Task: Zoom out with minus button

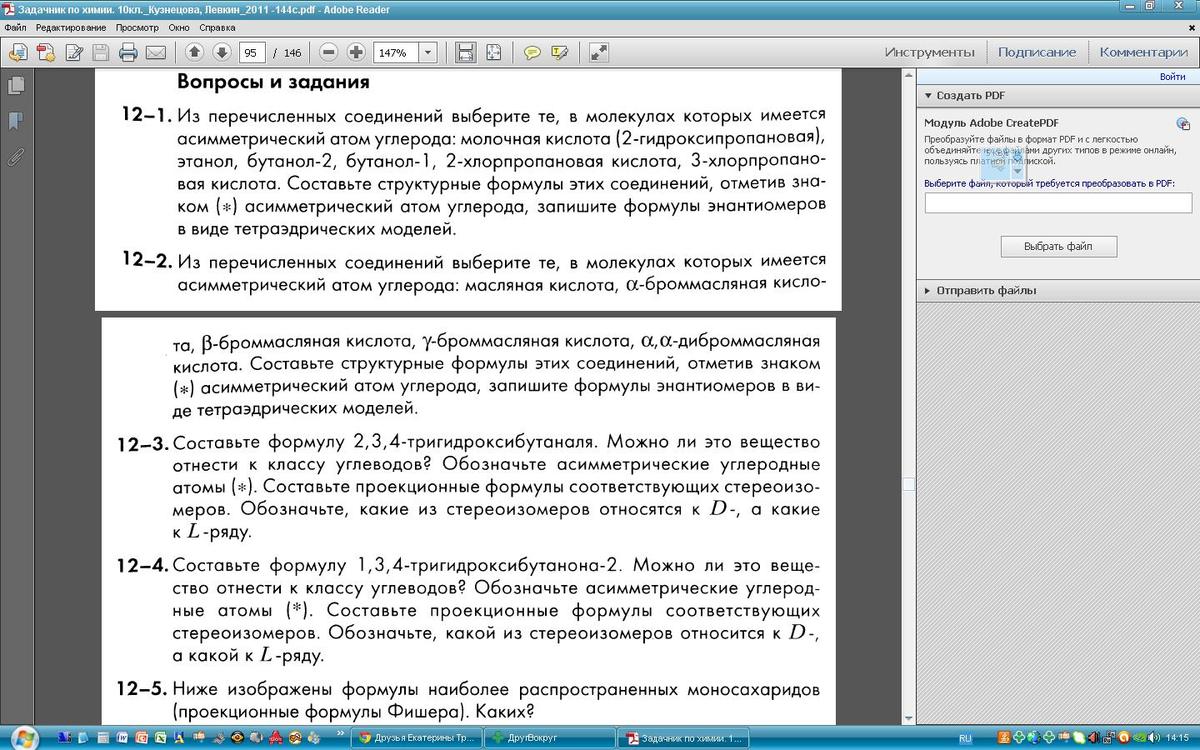Action: click(x=328, y=52)
